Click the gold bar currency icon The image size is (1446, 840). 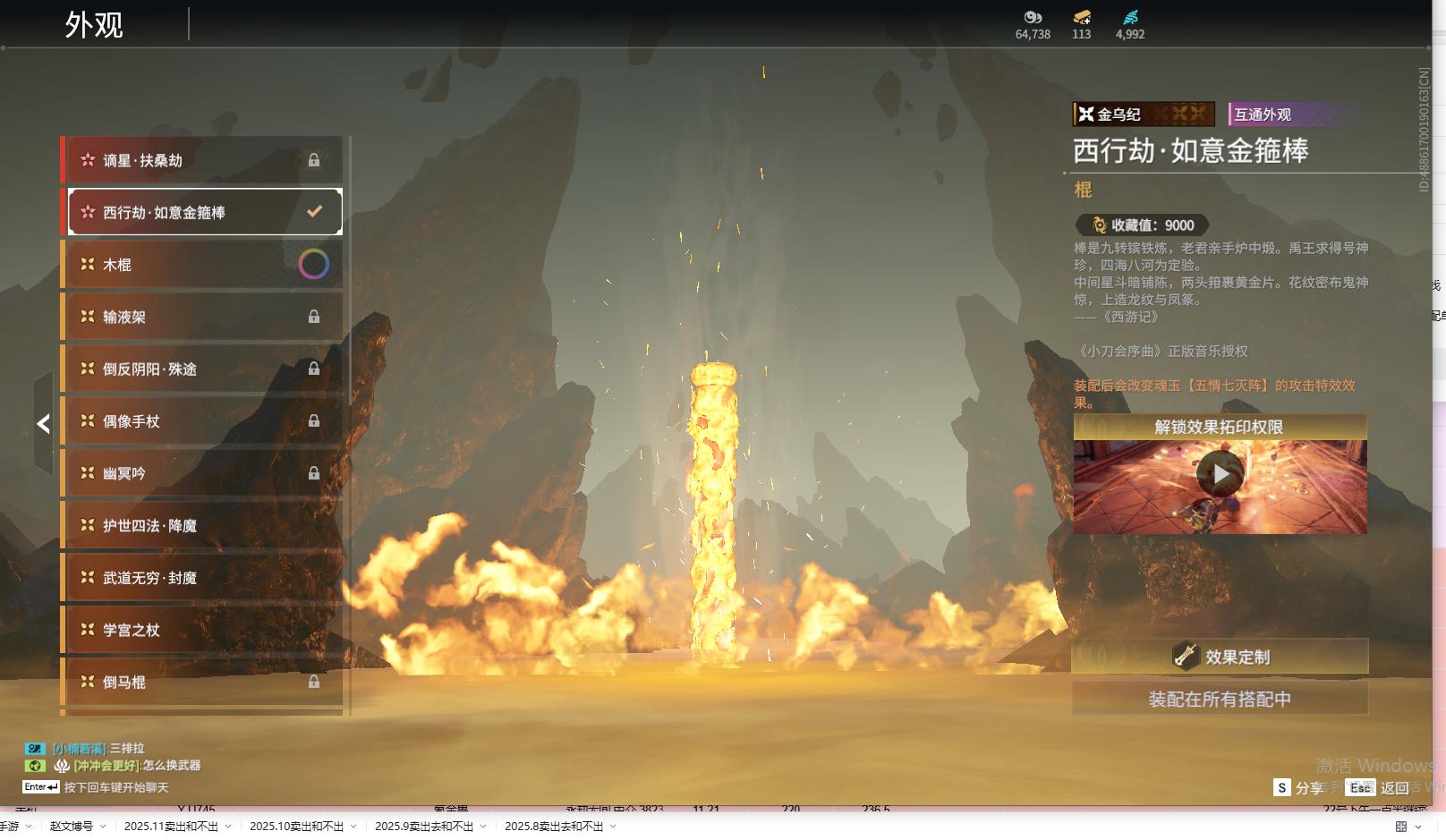pyautogui.click(x=1082, y=17)
